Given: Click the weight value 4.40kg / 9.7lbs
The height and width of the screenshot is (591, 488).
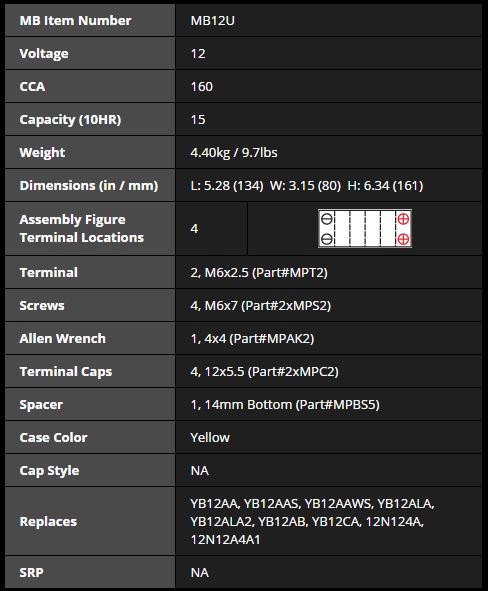Looking at the screenshot, I should [234, 153].
